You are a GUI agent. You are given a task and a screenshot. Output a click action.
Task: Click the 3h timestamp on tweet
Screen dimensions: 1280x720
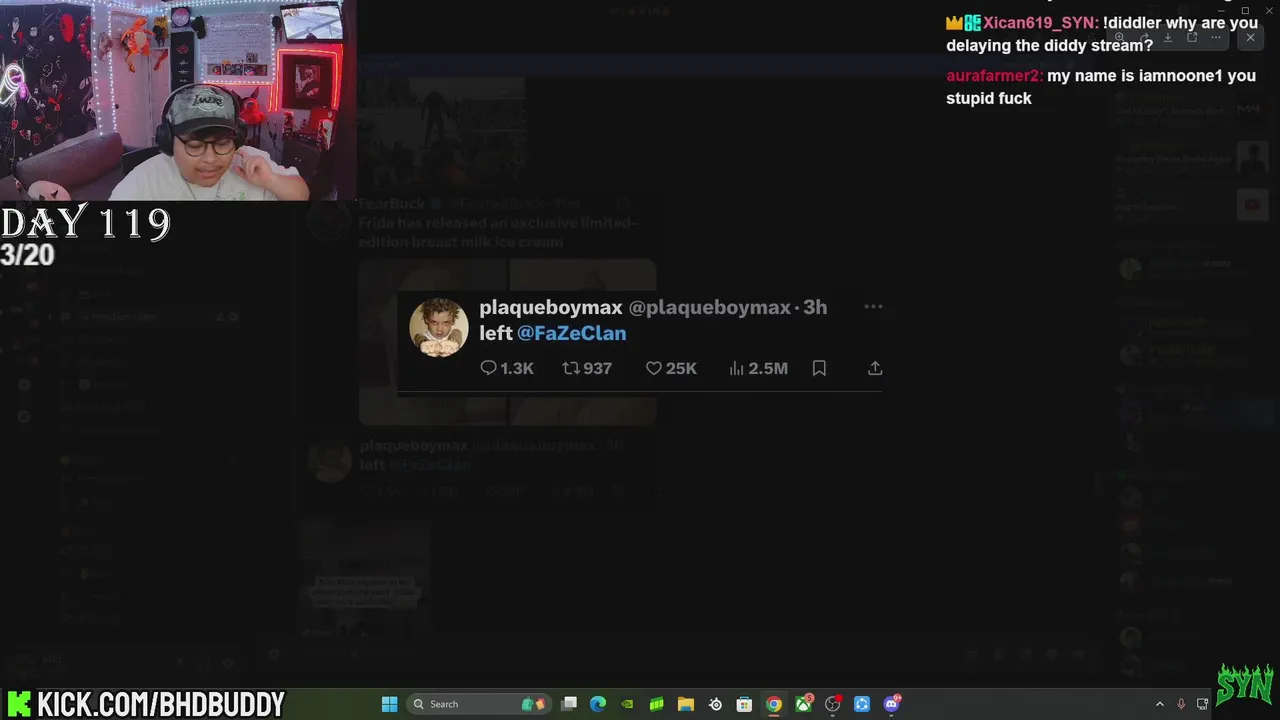(815, 307)
